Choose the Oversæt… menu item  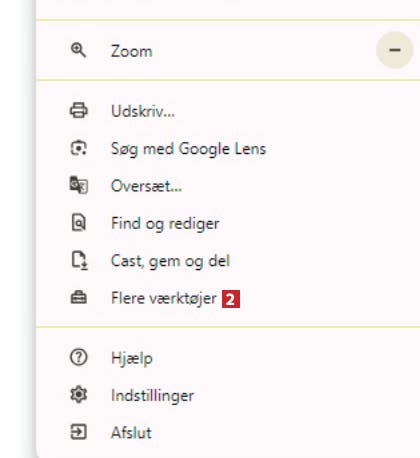[228, 186]
